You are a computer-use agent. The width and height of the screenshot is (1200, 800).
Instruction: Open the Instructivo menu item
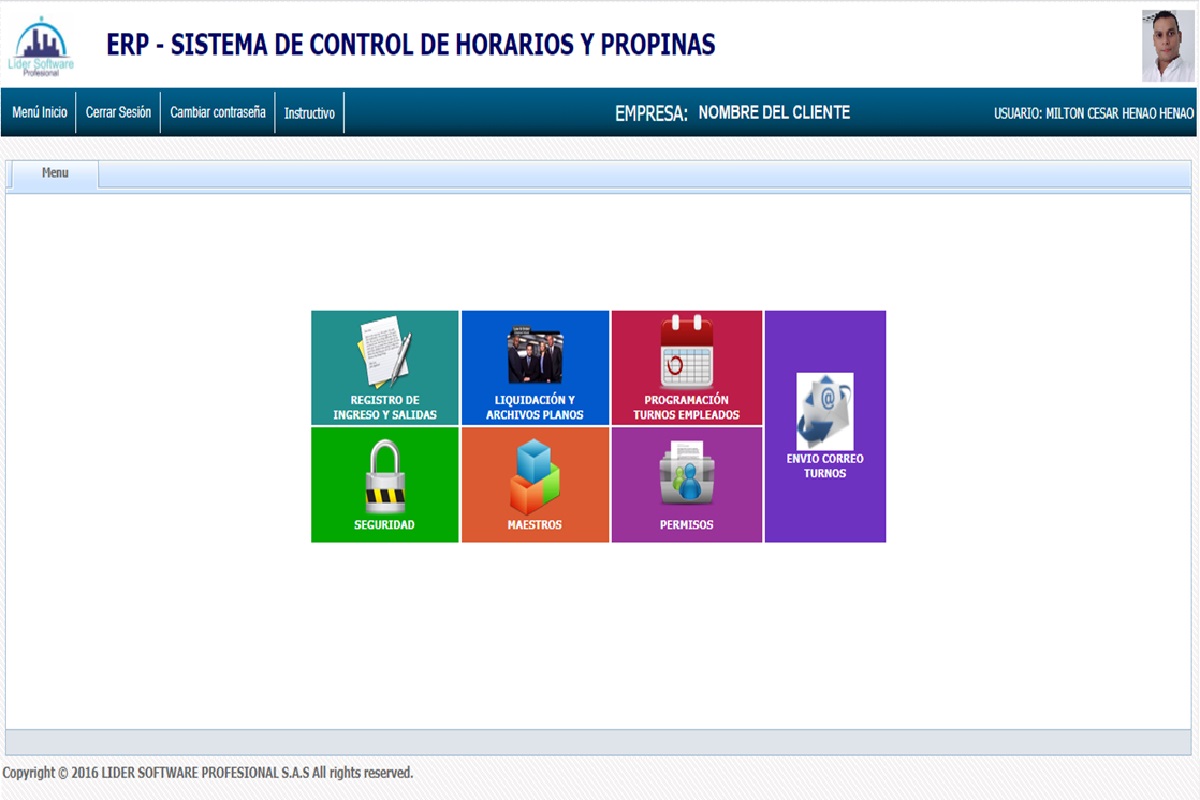click(x=309, y=113)
